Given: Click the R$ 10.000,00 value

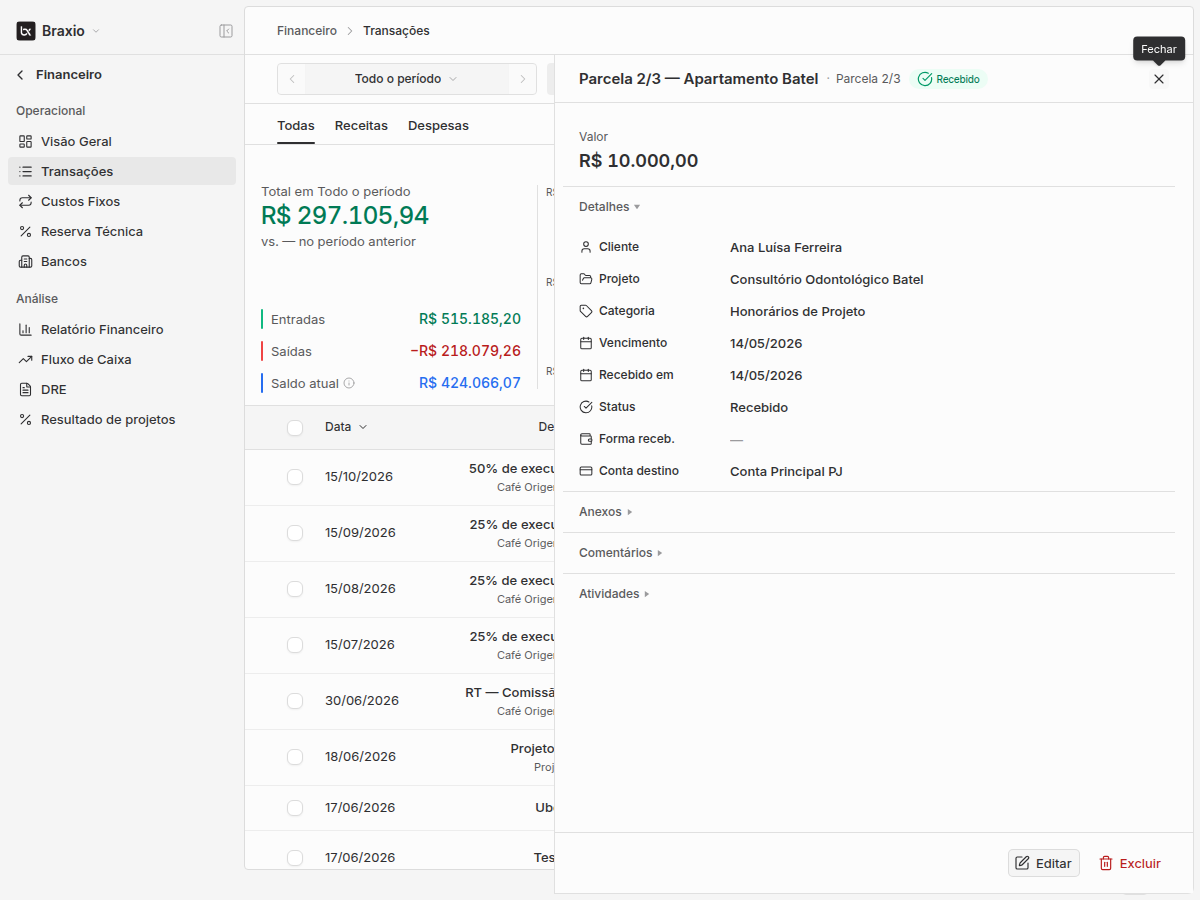Looking at the screenshot, I should [x=639, y=161].
